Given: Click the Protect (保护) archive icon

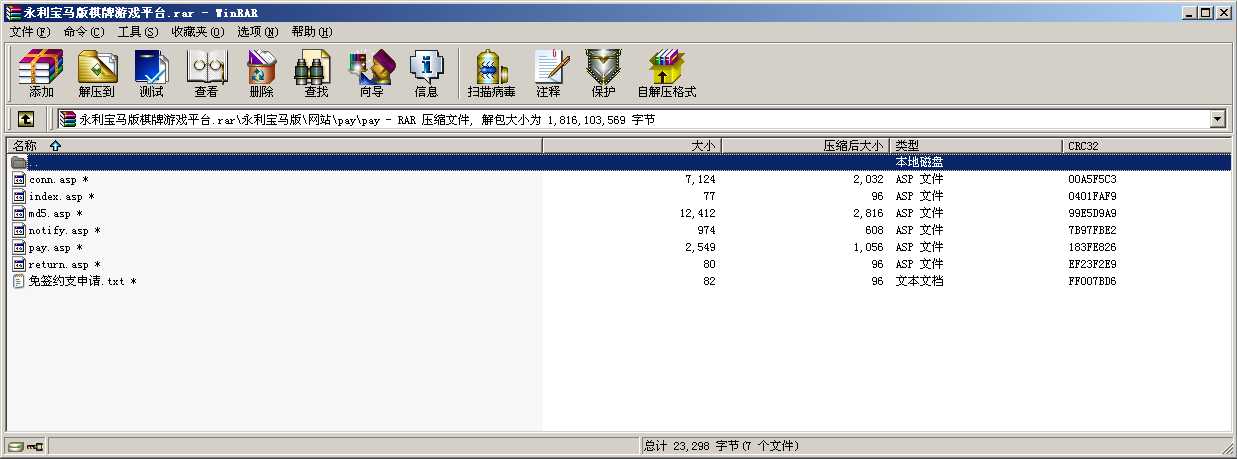Looking at the screenshot, I should pyautogui.click(x=603, y=73).
